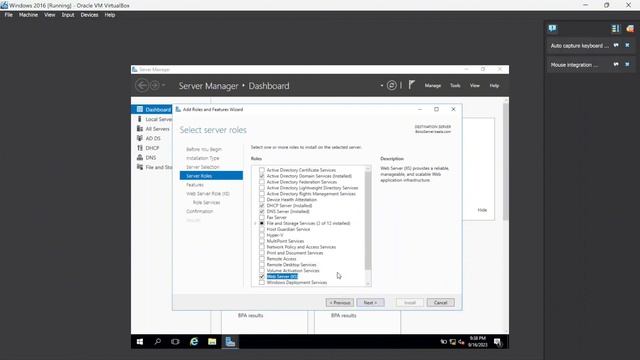Check Remote Desktop Services role
Image resolution: width=640 pixels, height=360 pixels.
pyautogui.click(x=262, y=264)
